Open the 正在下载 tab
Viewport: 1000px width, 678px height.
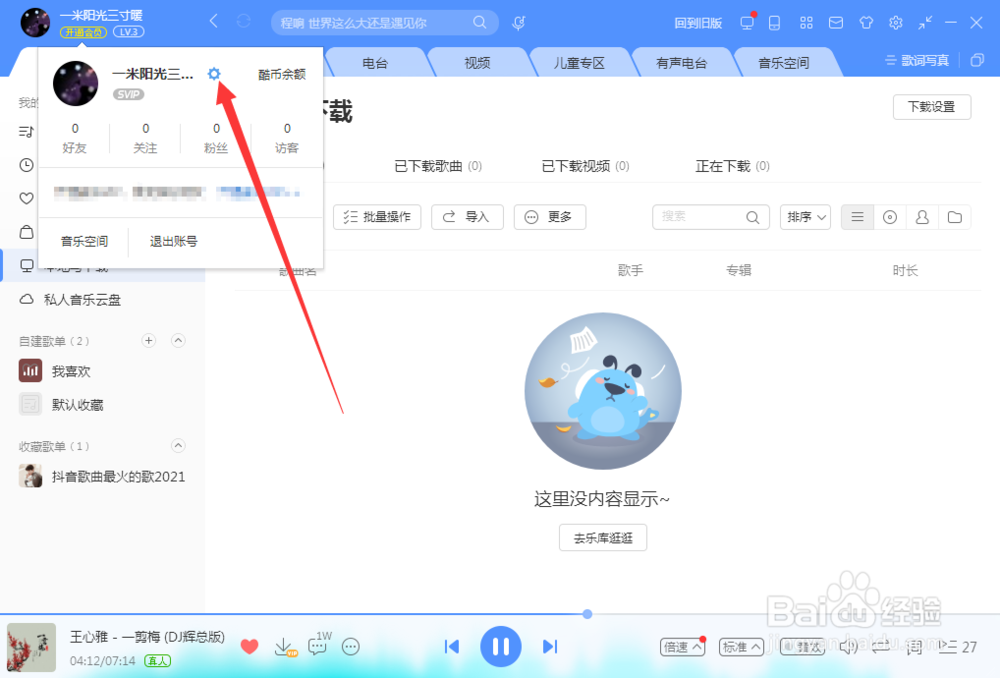(x=733, y=166)
